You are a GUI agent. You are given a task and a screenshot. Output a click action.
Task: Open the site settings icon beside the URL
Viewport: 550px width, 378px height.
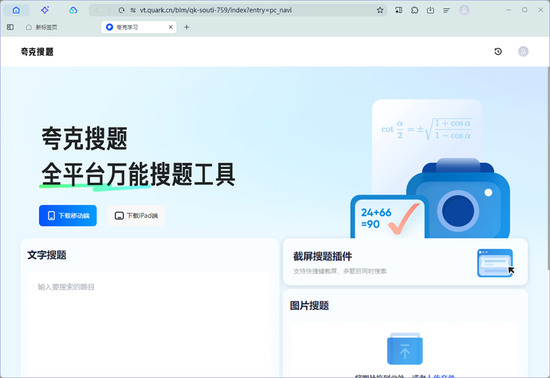(x=133, y=10)
